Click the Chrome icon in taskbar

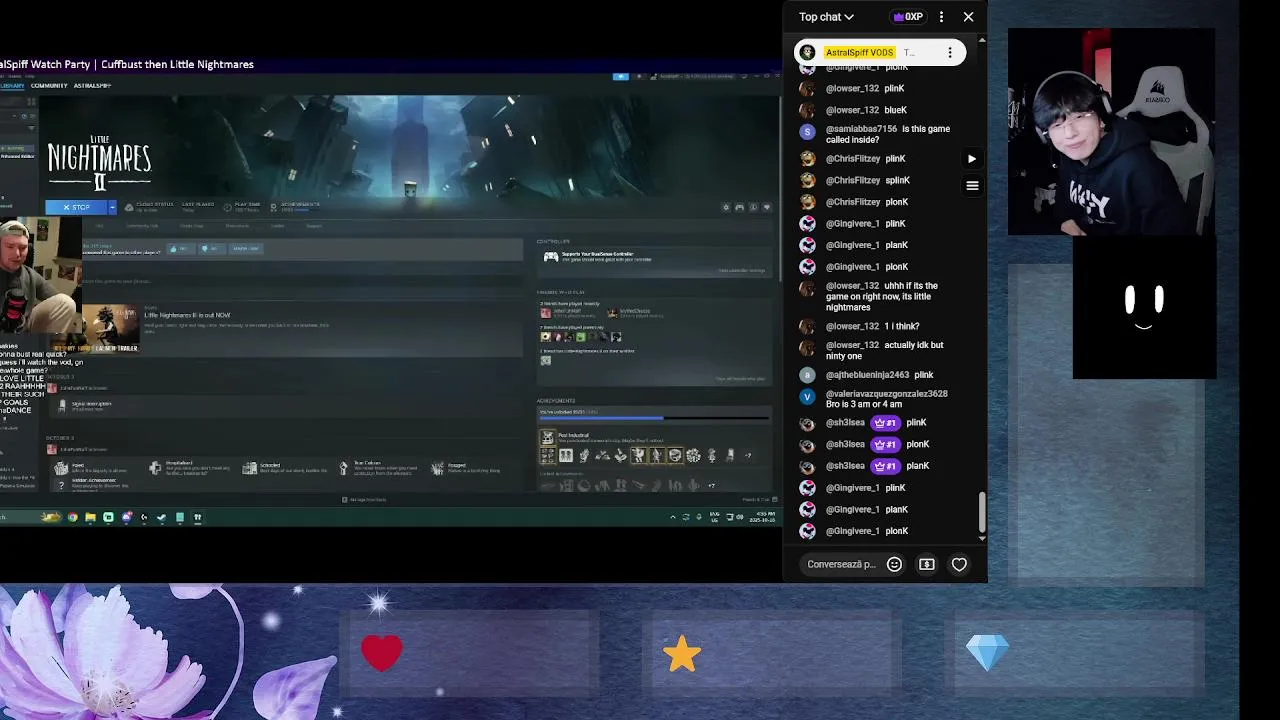[x=72, y=517]
